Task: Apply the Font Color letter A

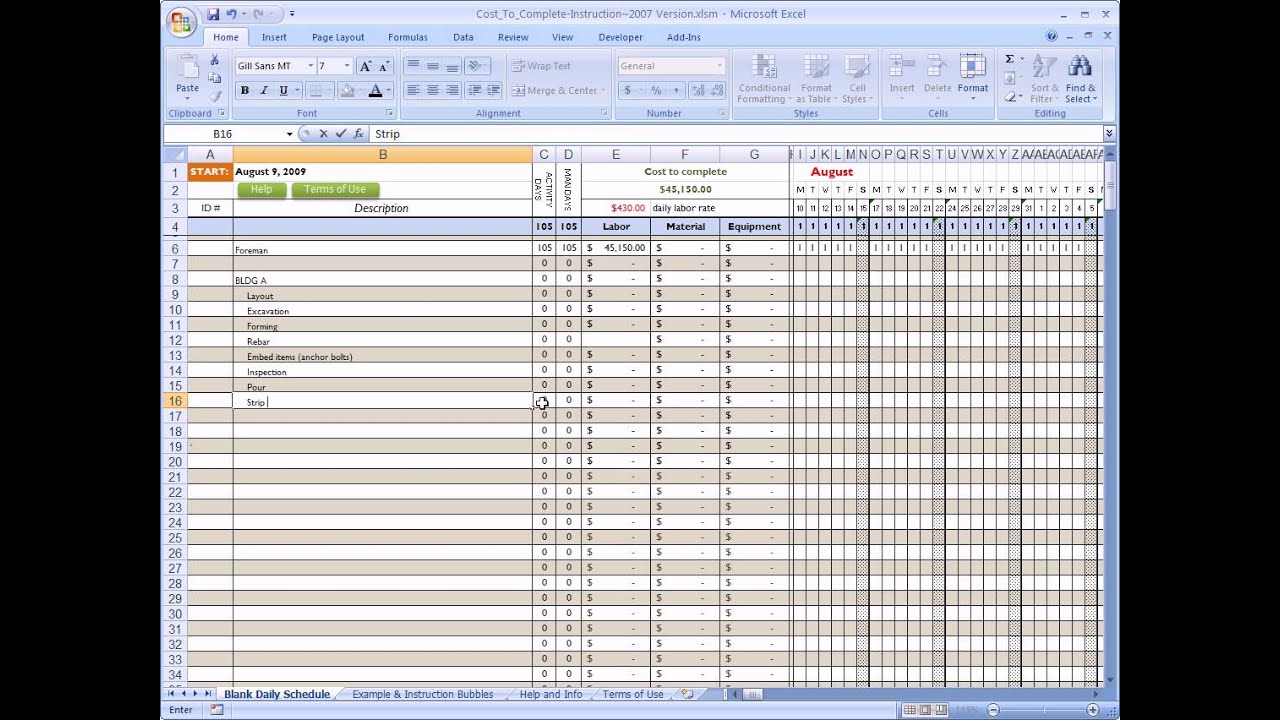Action: [x=375, y=90]
